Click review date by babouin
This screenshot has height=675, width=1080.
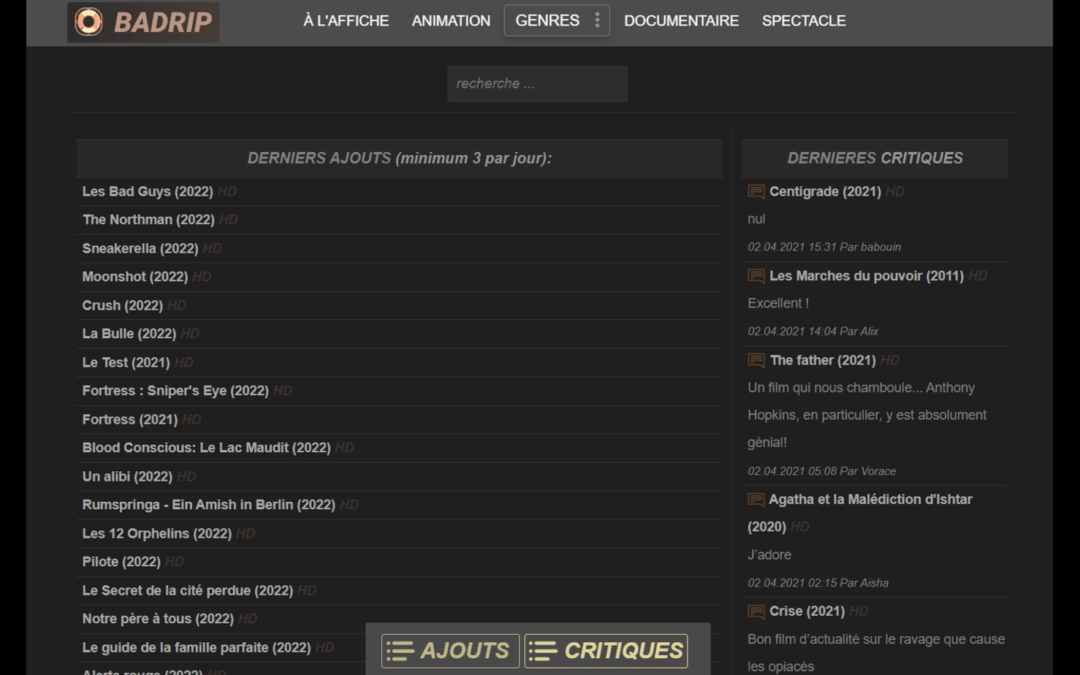tap(824, 247)
